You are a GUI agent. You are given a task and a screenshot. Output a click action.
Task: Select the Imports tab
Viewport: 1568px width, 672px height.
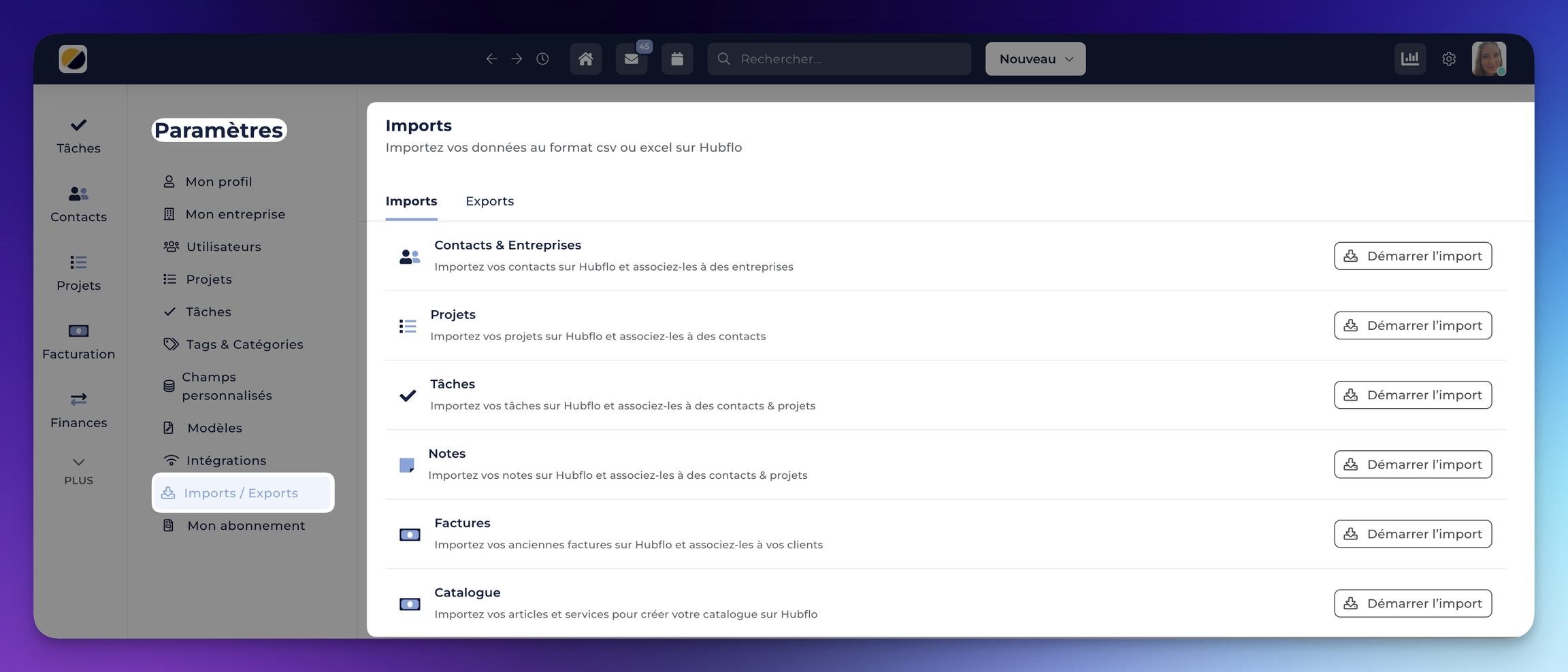click(411, 201)
